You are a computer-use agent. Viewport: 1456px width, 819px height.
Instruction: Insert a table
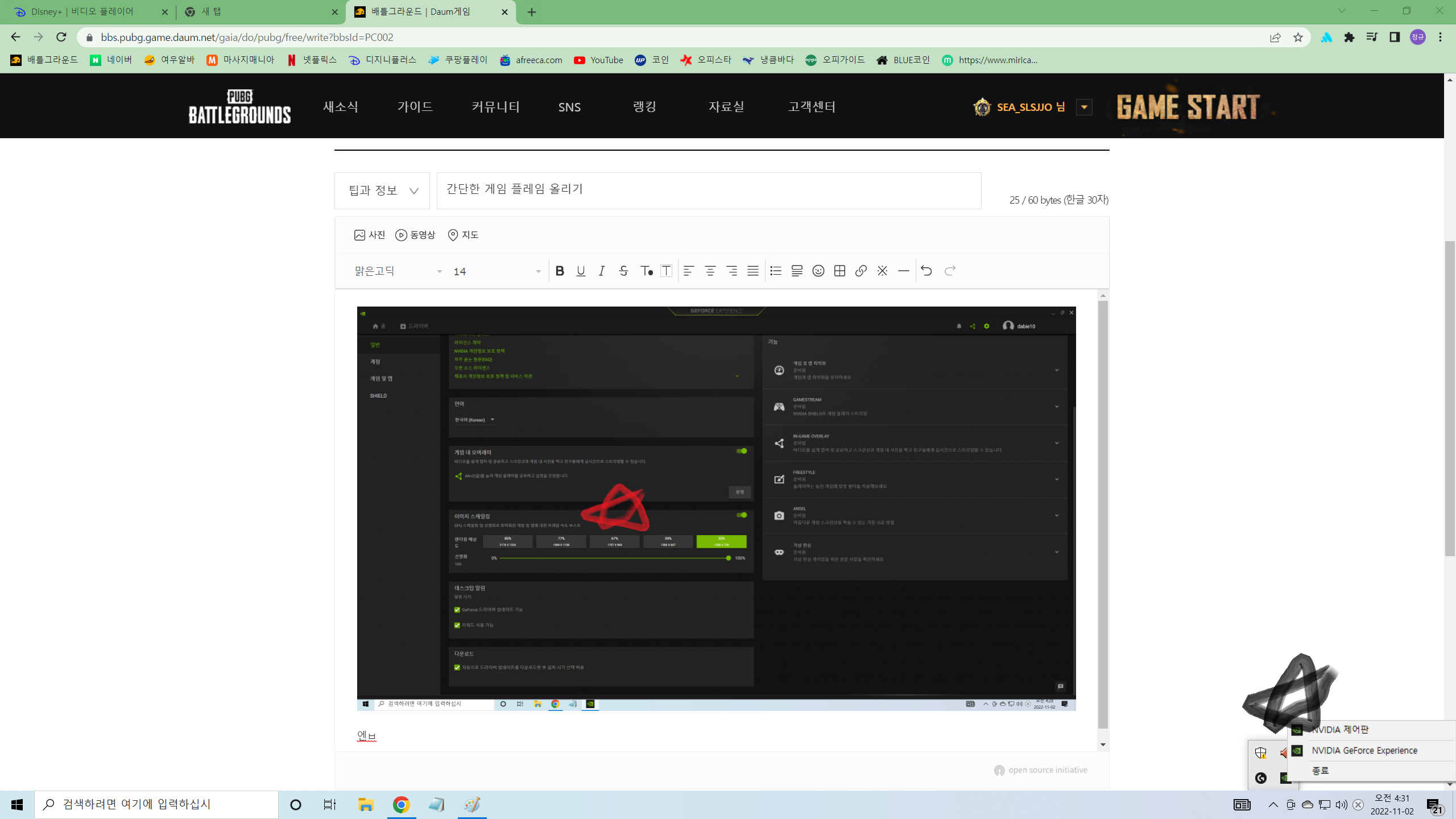[x=839, y=271]
